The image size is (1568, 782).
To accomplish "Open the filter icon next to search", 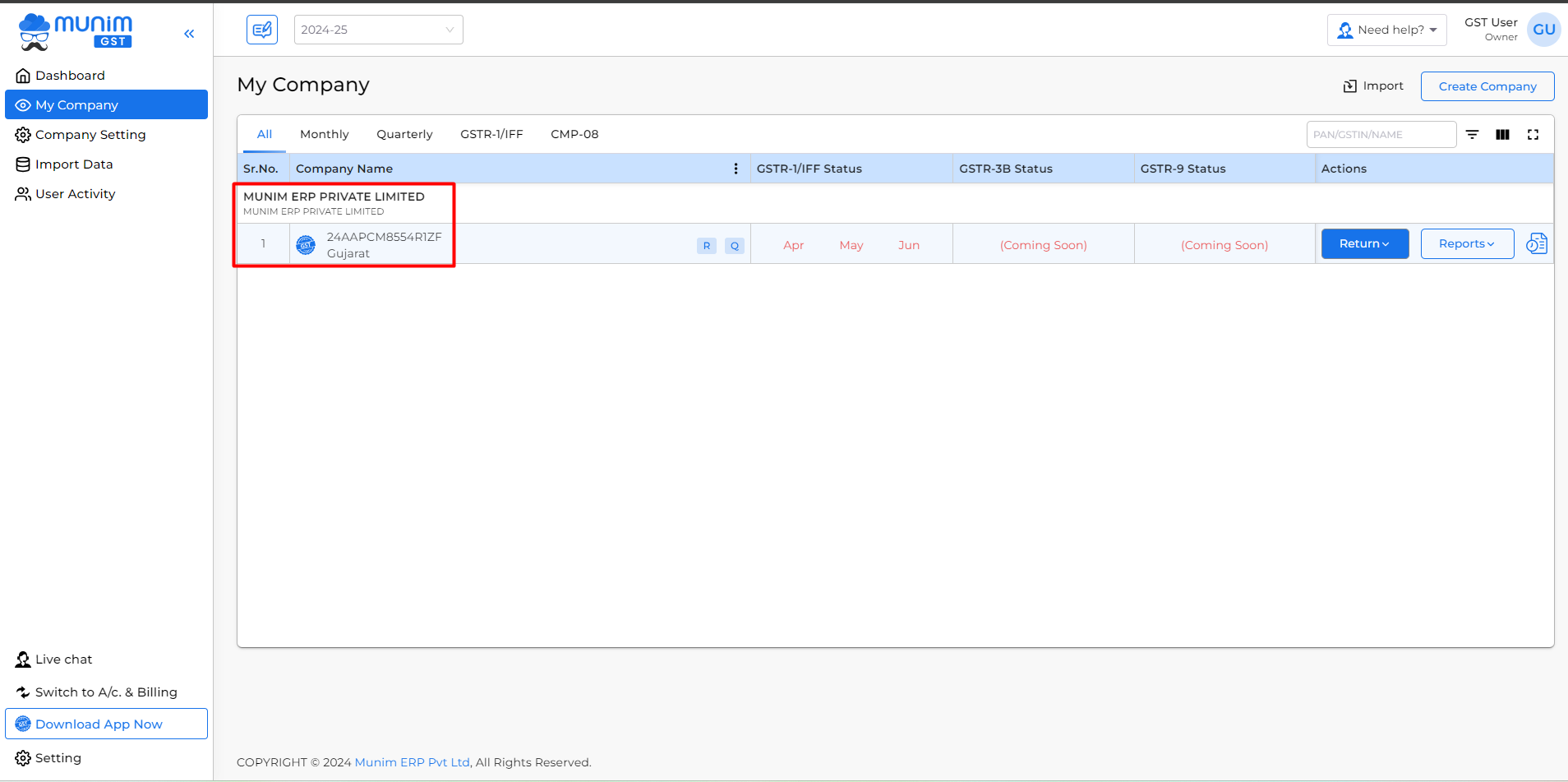I will coord(1473,134).
